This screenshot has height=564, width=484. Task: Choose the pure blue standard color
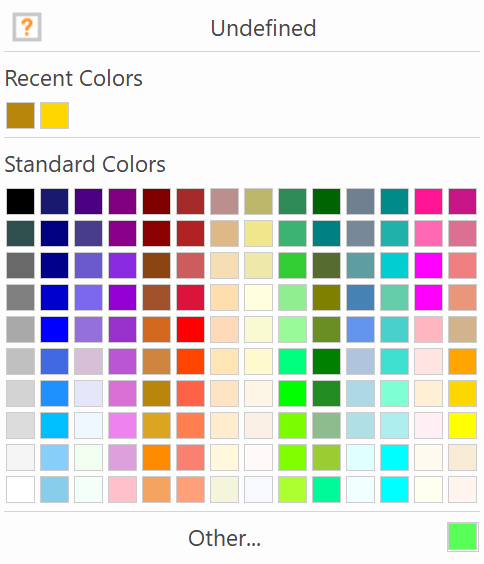point(54,329)
